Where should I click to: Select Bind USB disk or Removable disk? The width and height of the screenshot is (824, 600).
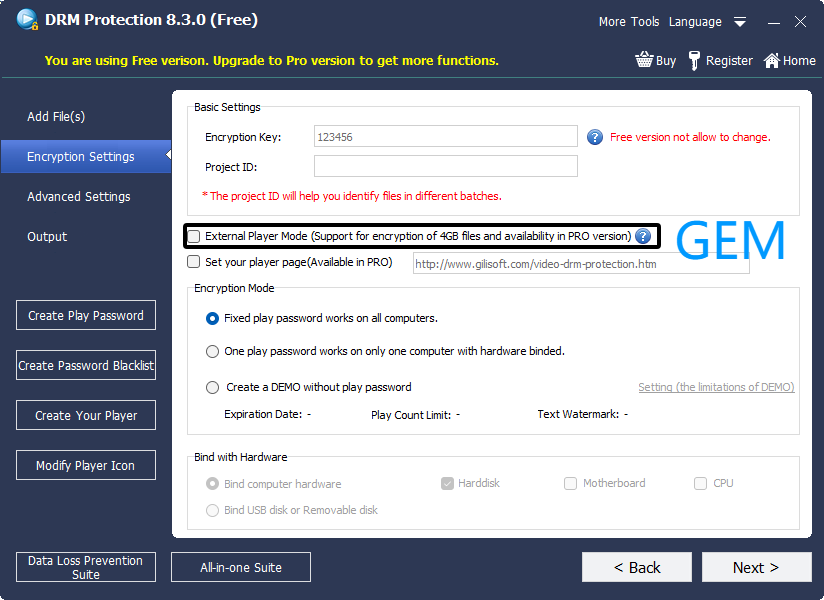pos(212,510)
